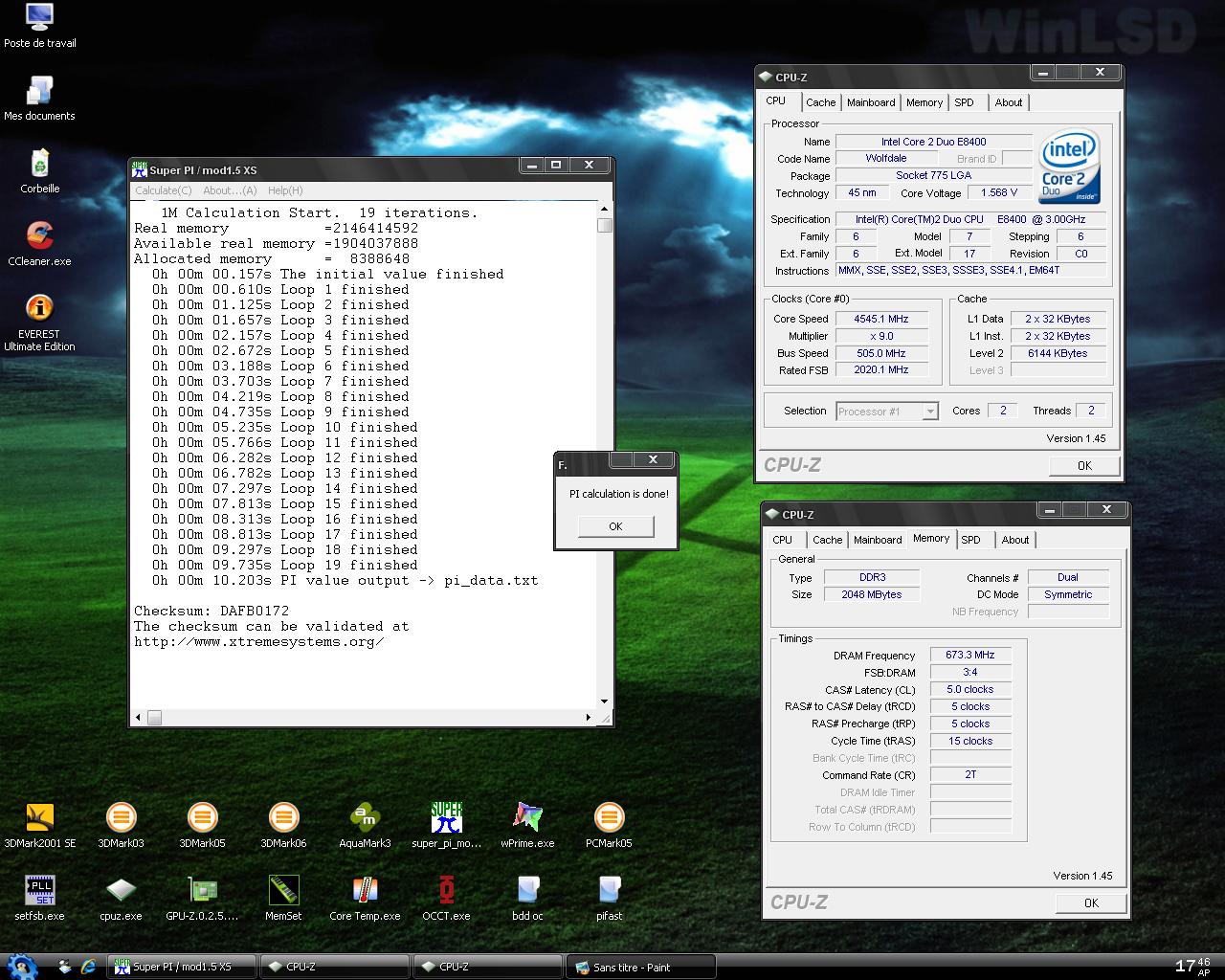Screen dimensions: 1225x980
Task: Open Poste de travail desktop icon
Action: click(39, 26)
